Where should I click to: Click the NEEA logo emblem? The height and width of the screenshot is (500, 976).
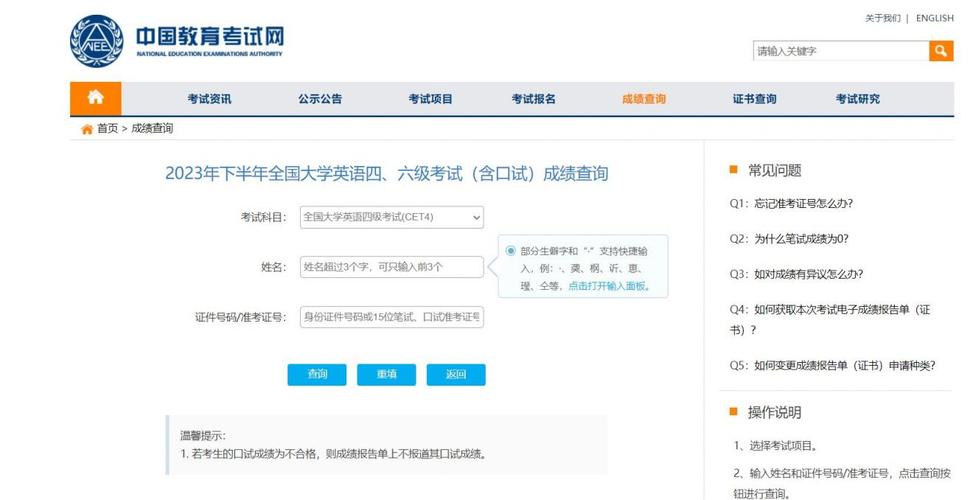click(96, 41)
